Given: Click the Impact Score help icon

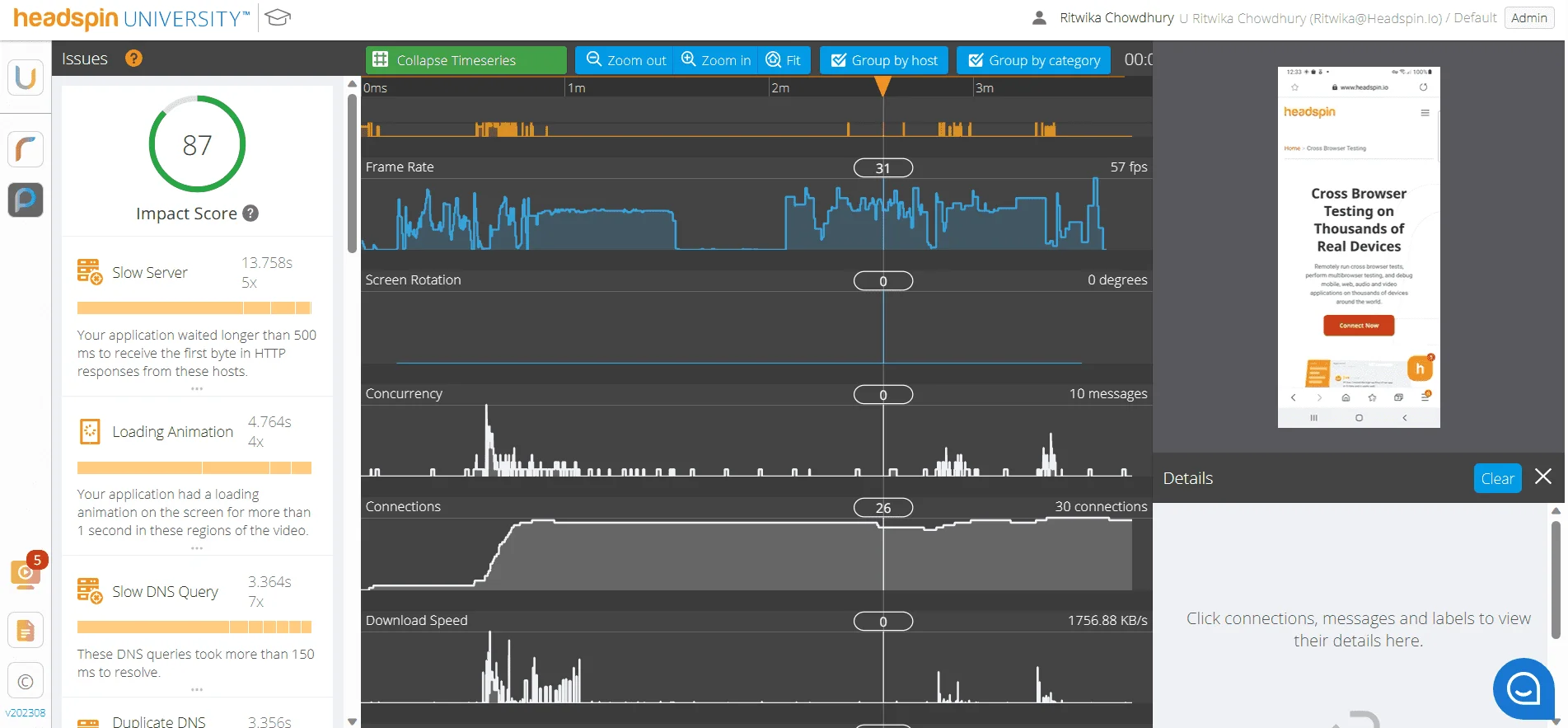Looking at the screenshot, I should [251, 214].
